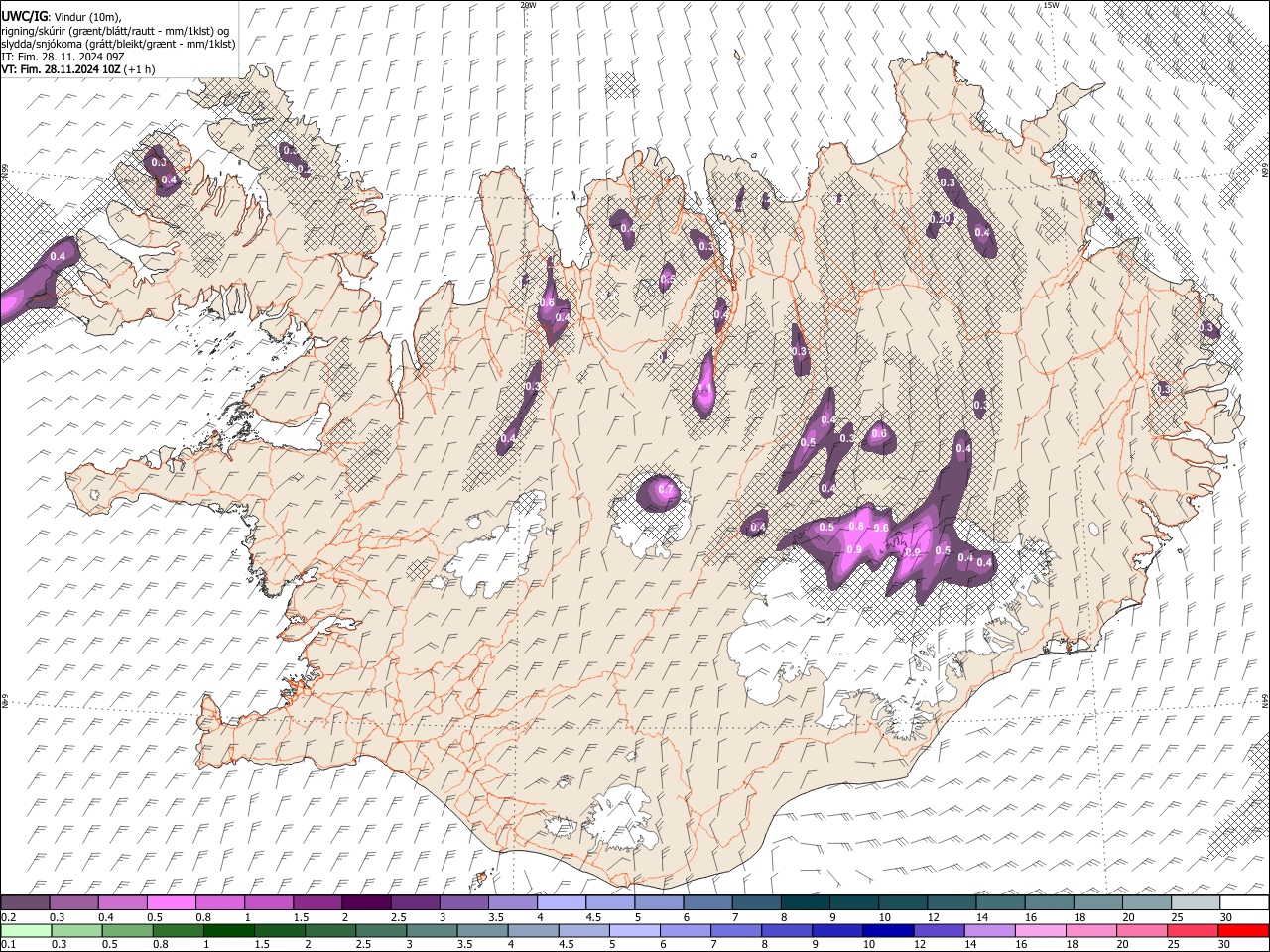Click the bright red 30 rain legend swatch
This screenshot has width=1270, height=952.
(1243, 930)
